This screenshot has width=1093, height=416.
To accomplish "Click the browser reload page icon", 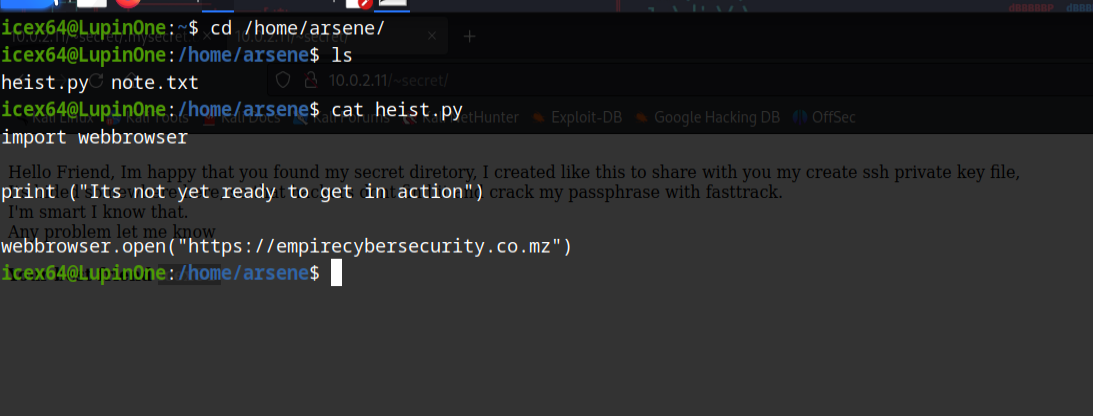I will click(x=98, y=81).
